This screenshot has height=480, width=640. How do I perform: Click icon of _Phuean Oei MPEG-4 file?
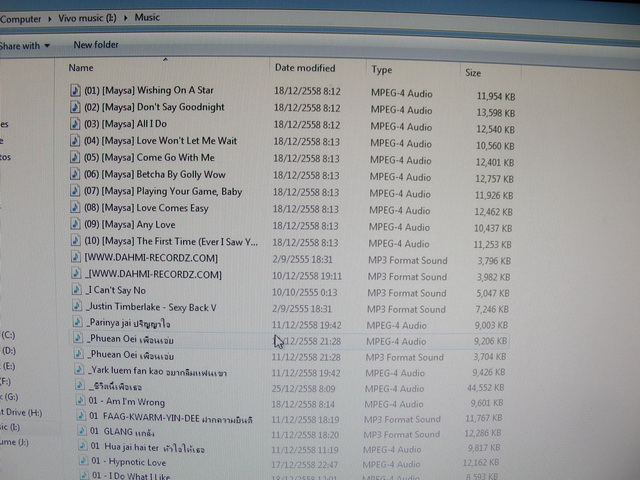[78, 338]
